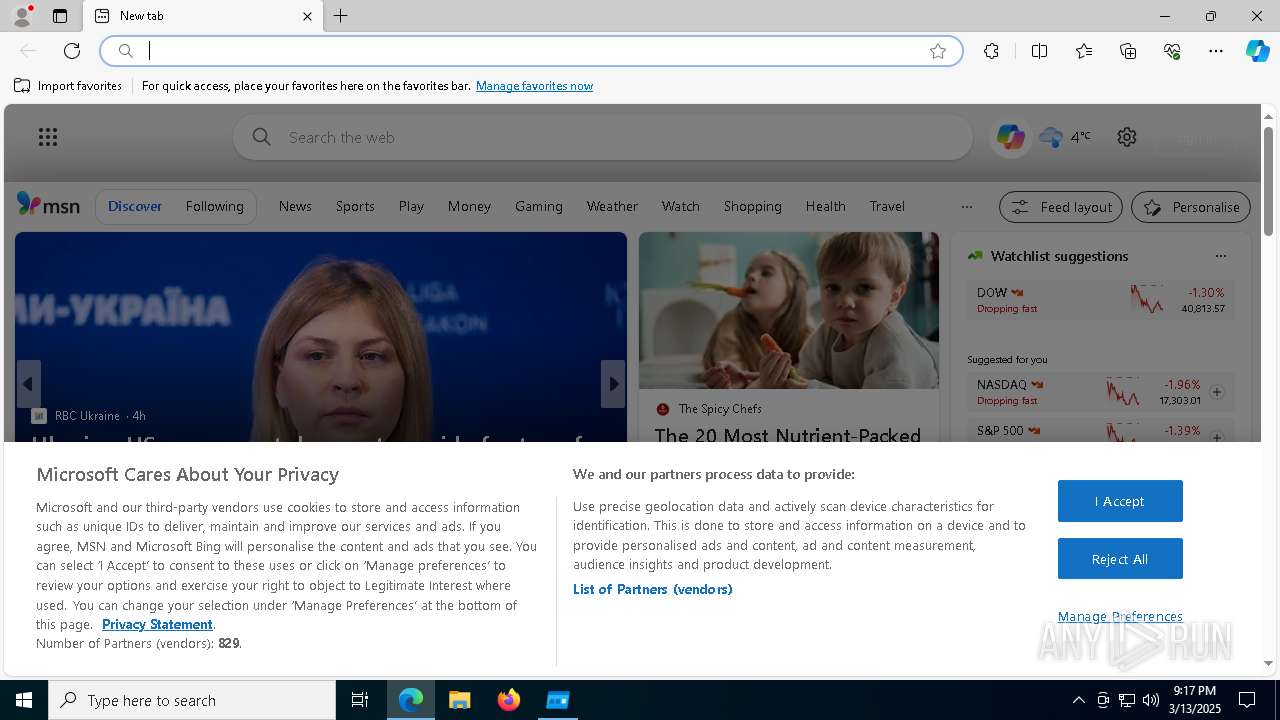Focus the browser address bar

pyautogui.click(x=530, y=51)
